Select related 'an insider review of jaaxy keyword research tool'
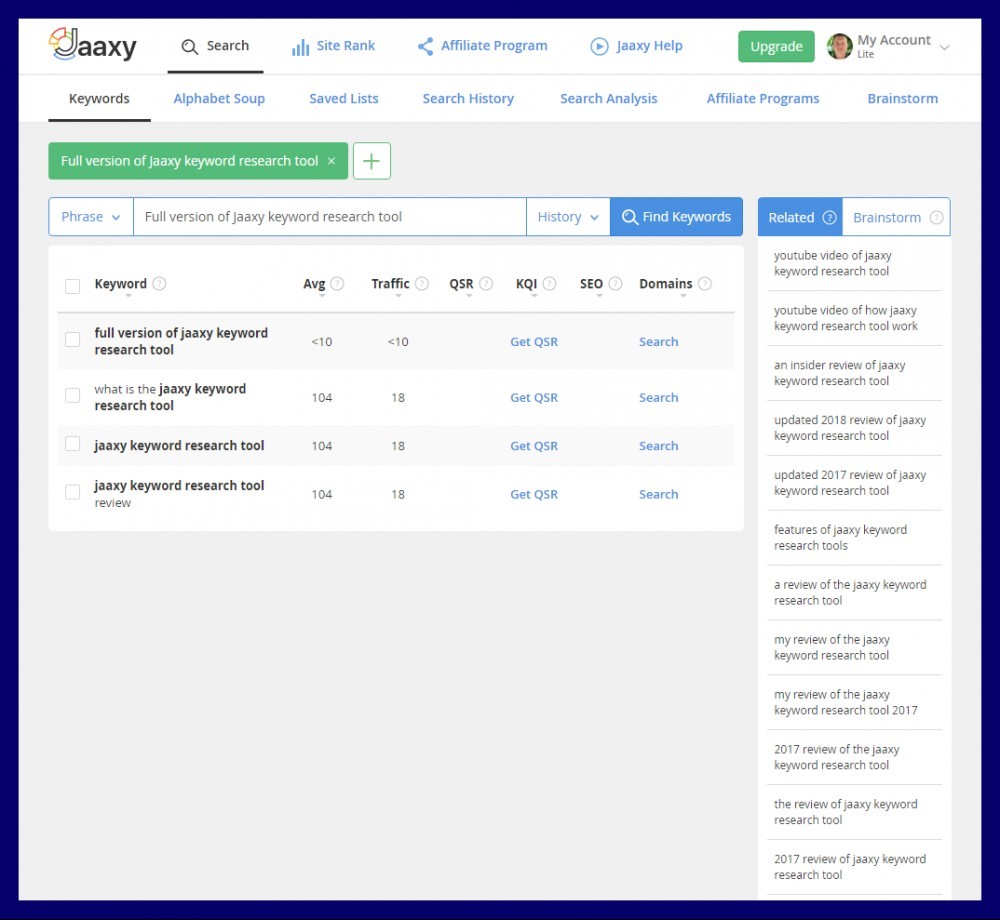Screen dimensions: 1000x920 (854, 373)
